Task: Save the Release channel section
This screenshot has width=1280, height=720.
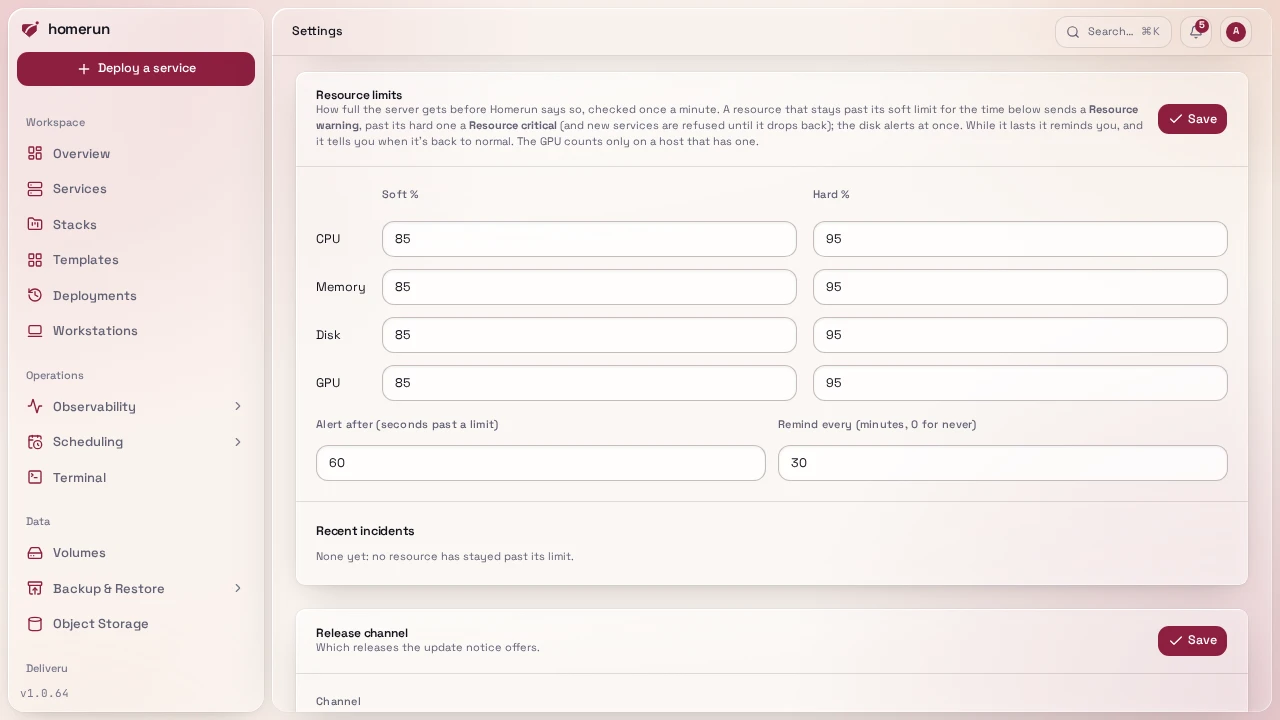Action: [x=1192, y=641]
